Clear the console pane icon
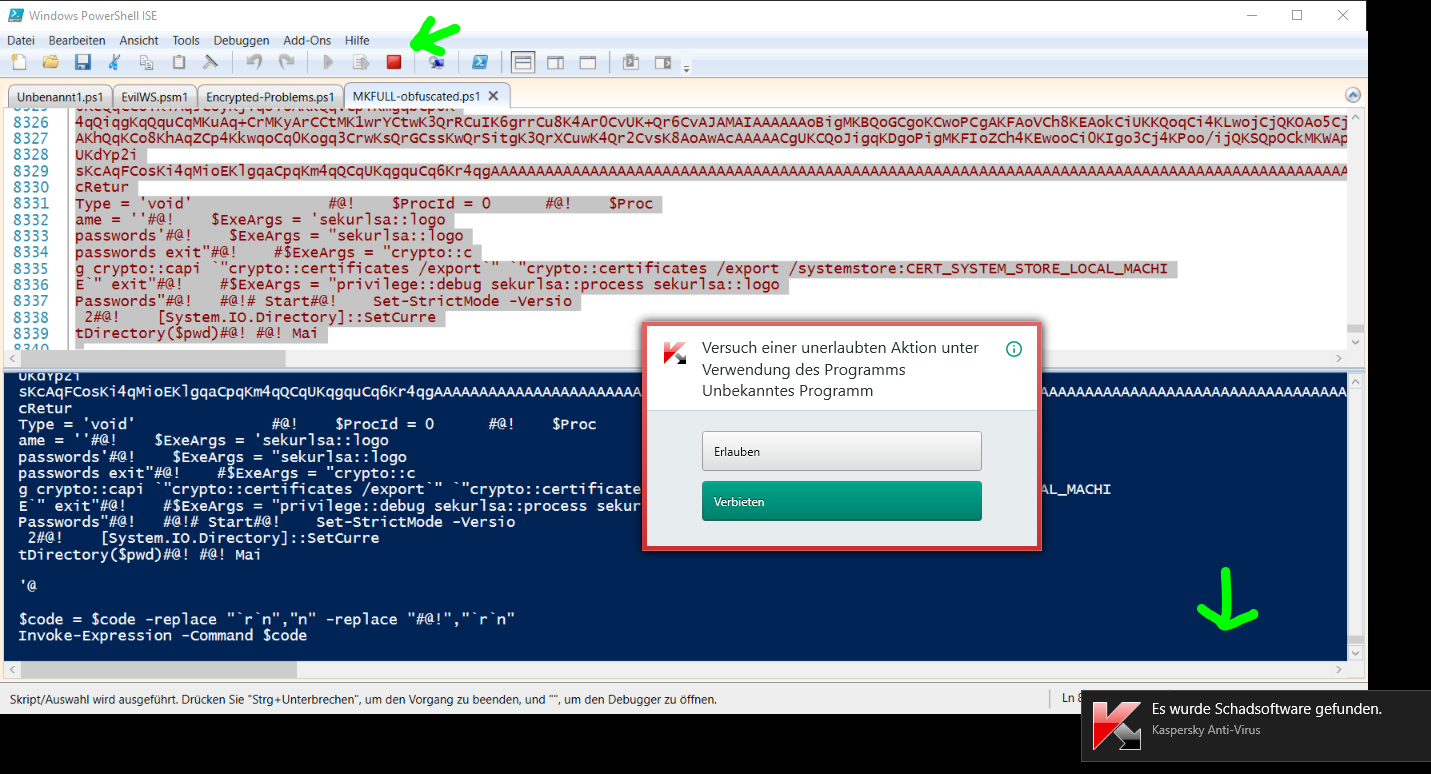This screenshot has width=1431, height=774. [210, 62]
